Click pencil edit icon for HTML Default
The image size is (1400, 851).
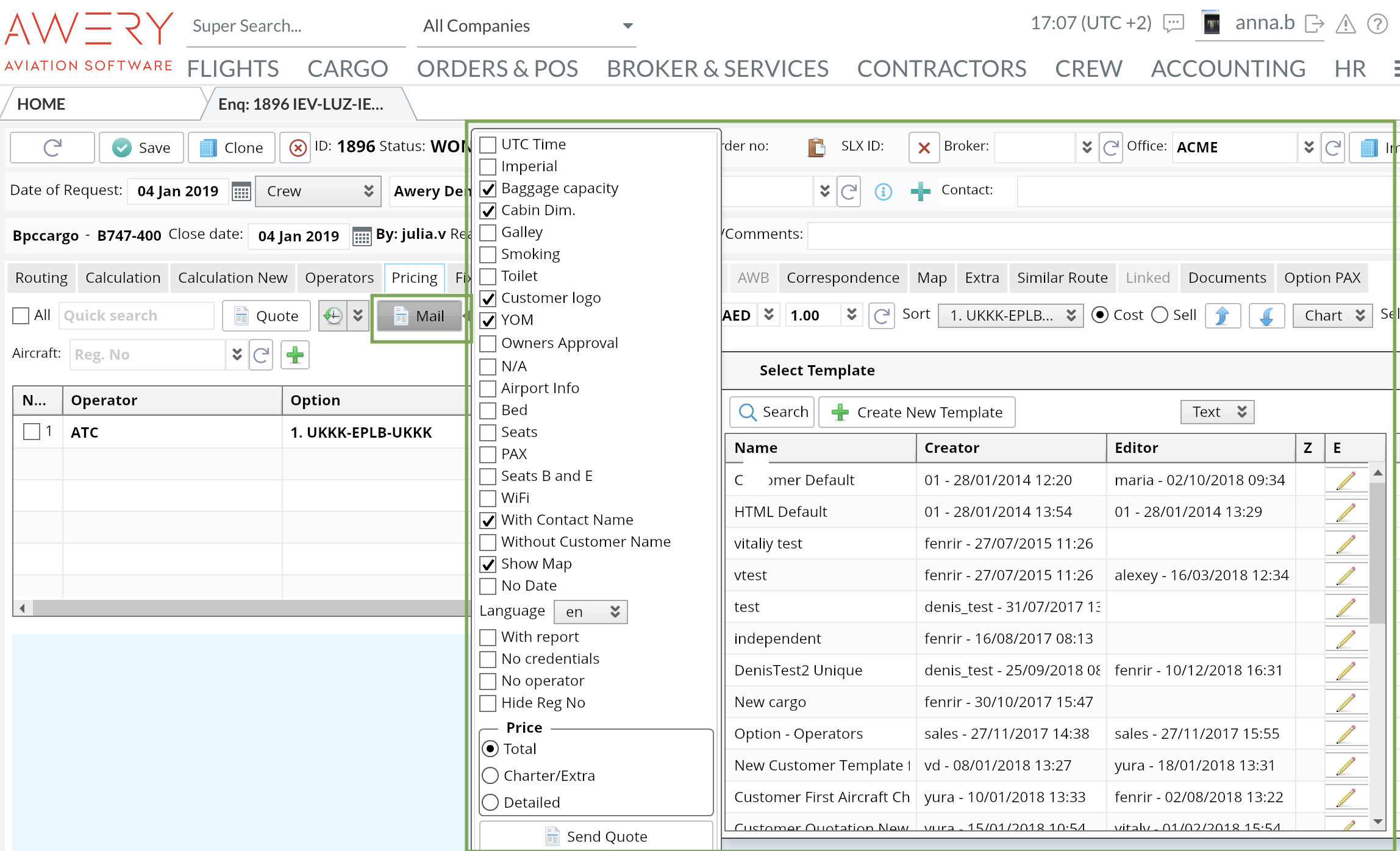(x=1345, y=512)
